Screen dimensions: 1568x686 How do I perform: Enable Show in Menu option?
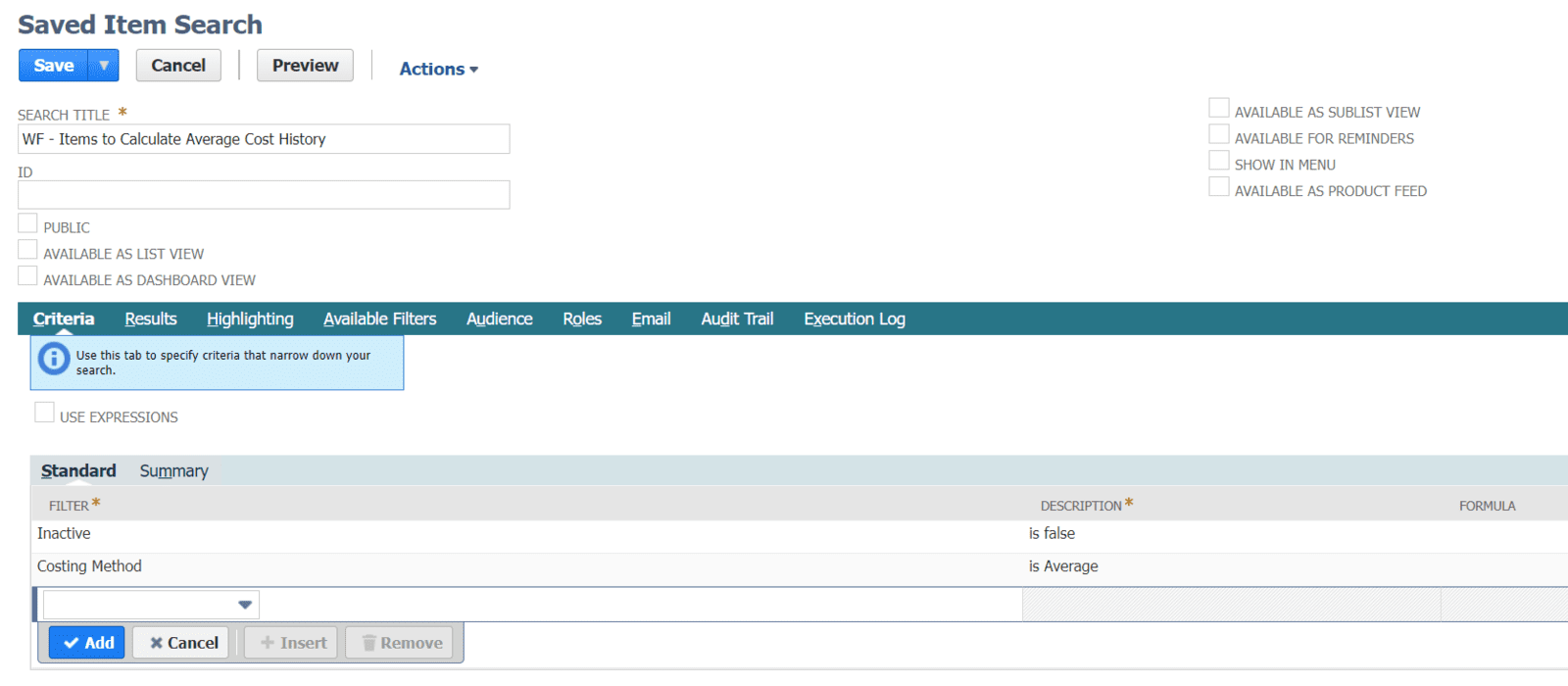point(1218,161)
